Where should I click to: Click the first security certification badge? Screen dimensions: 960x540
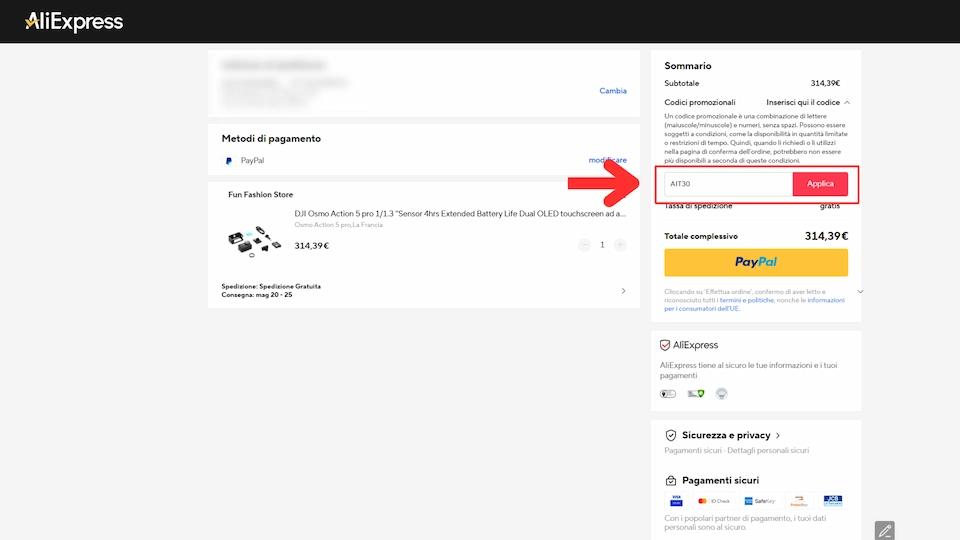[x=667, y=394]
